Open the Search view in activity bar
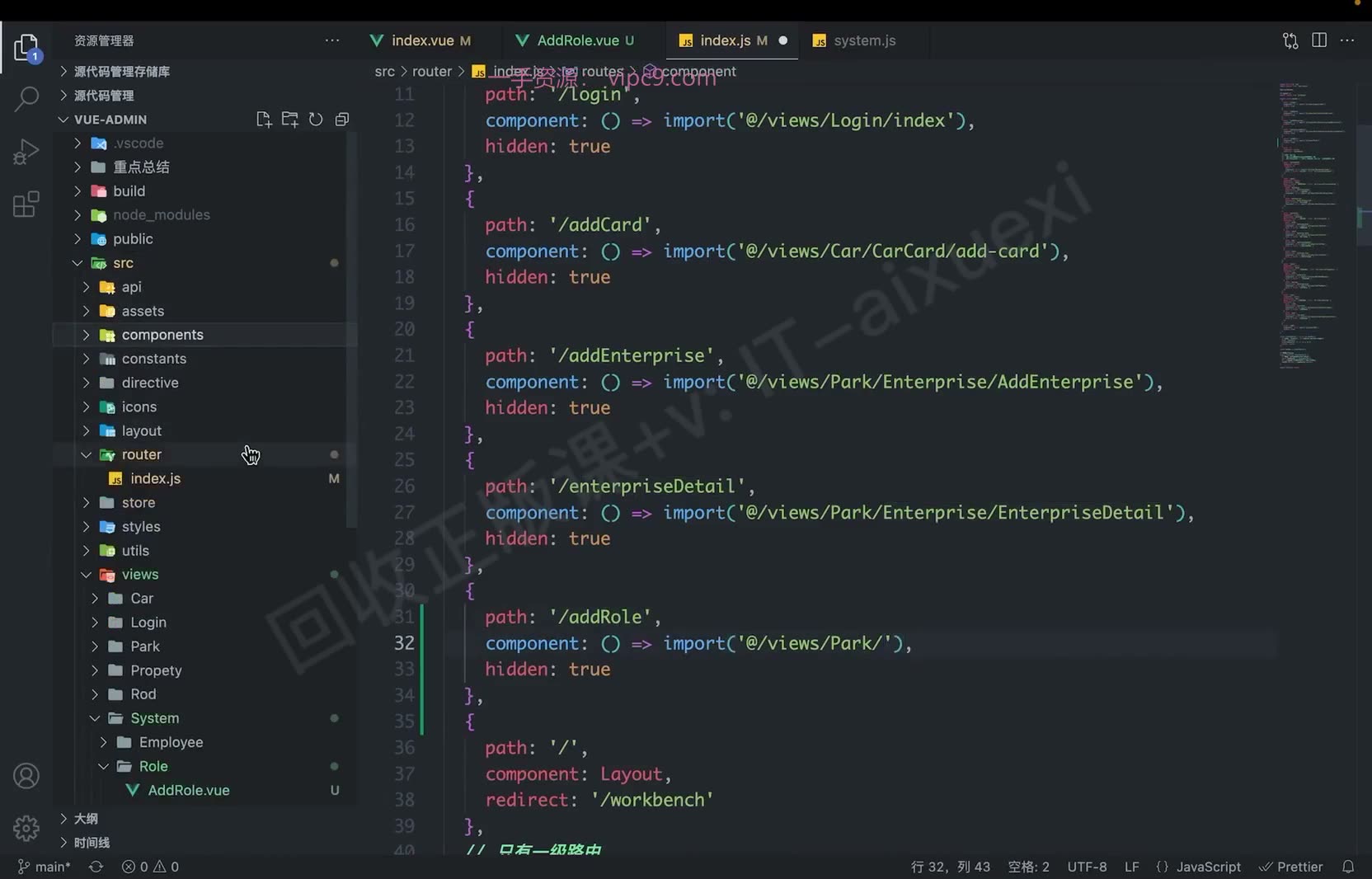 tap(26, 99)
